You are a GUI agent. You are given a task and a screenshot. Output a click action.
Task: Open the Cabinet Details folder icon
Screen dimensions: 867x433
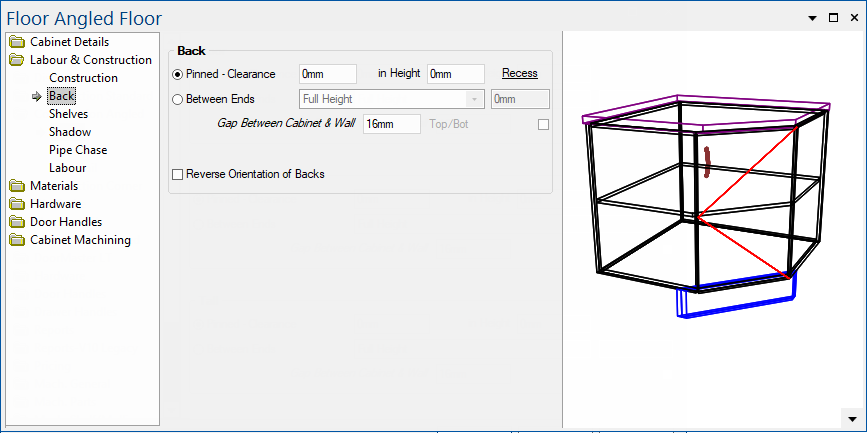pyautogui.click(x=17, y=42)
